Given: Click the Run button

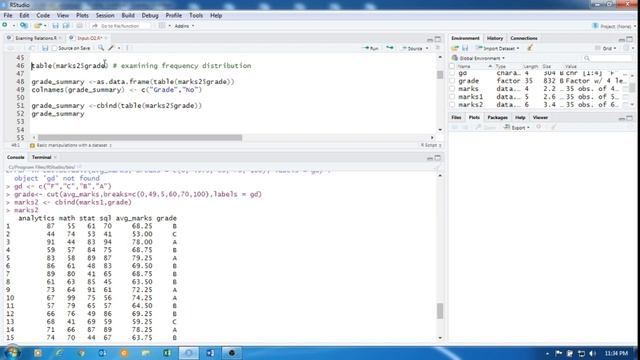Looking at the screenshot, I should (370, 48).
